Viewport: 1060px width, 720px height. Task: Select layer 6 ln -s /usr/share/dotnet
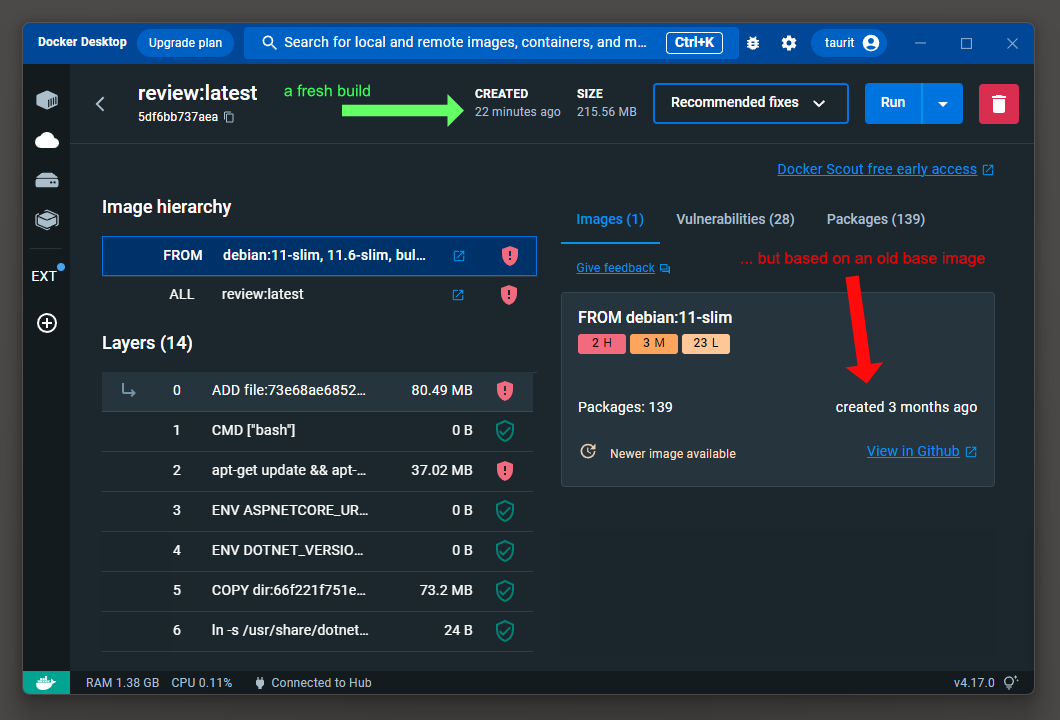317,630
